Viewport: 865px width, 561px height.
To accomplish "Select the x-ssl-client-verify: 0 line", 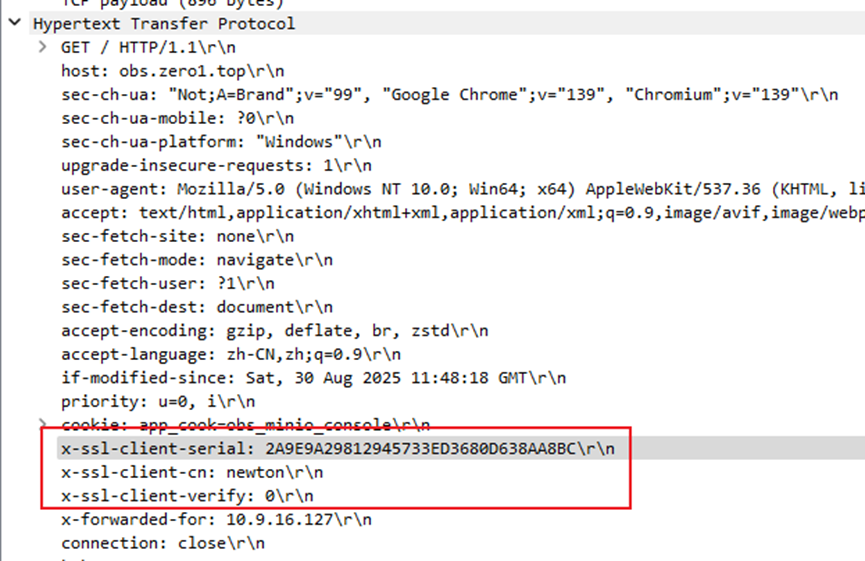I will tap(187, 496).
